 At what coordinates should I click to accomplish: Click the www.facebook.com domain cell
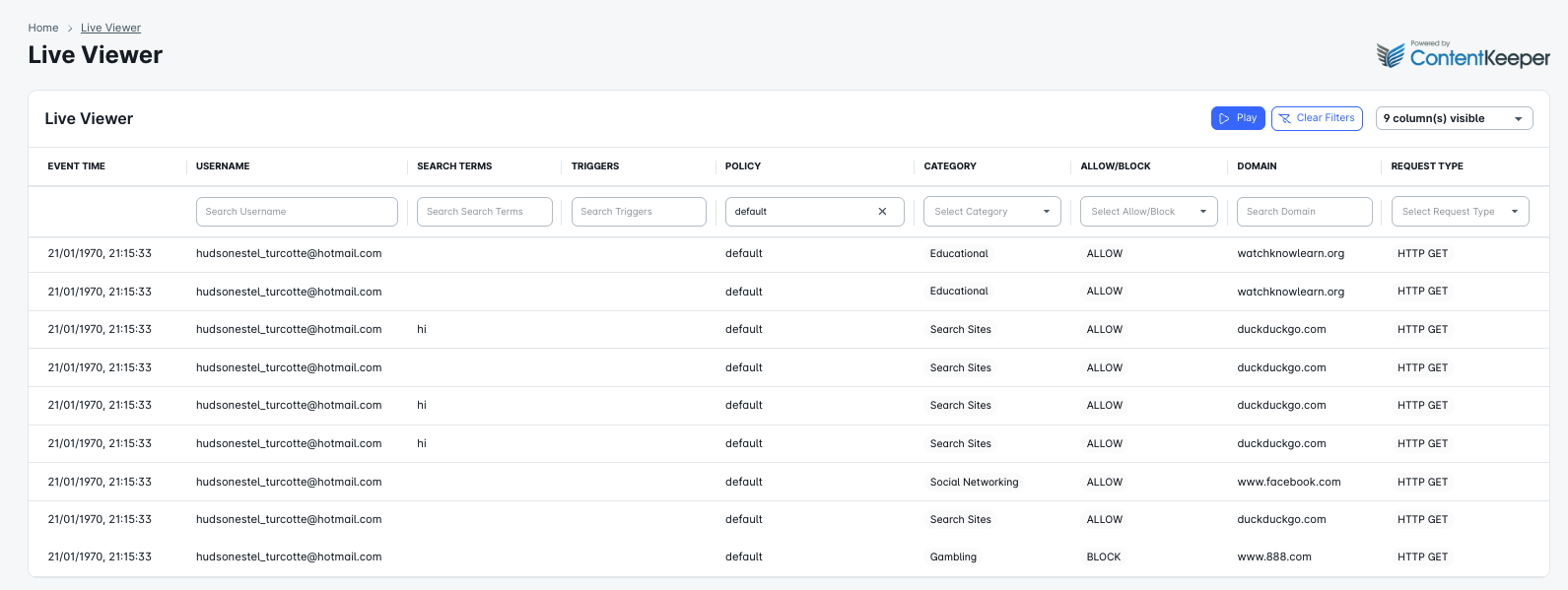pyautogui.click(x=1289, y=483)
